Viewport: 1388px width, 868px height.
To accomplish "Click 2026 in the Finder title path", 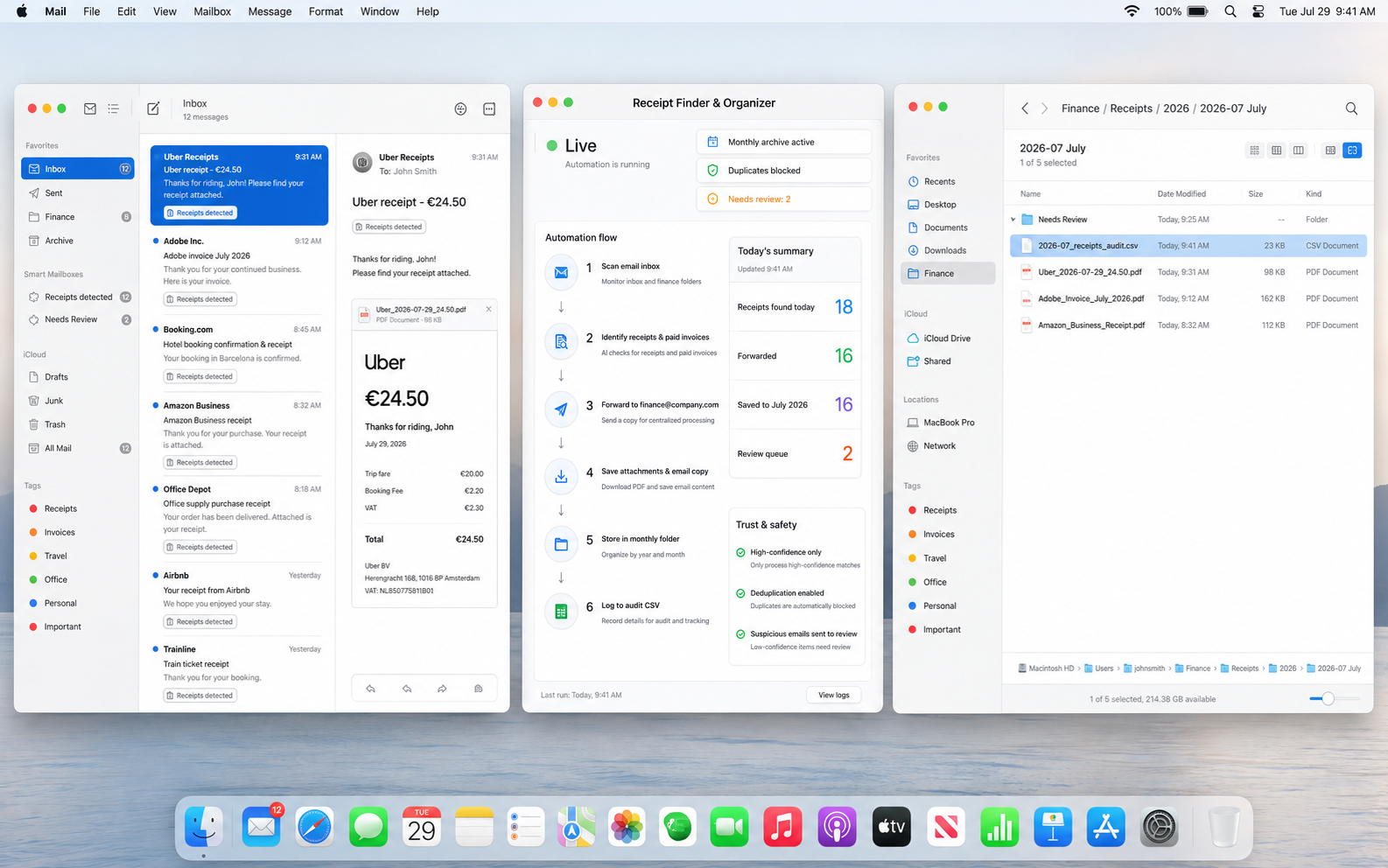I will [x=1175, y=108].
